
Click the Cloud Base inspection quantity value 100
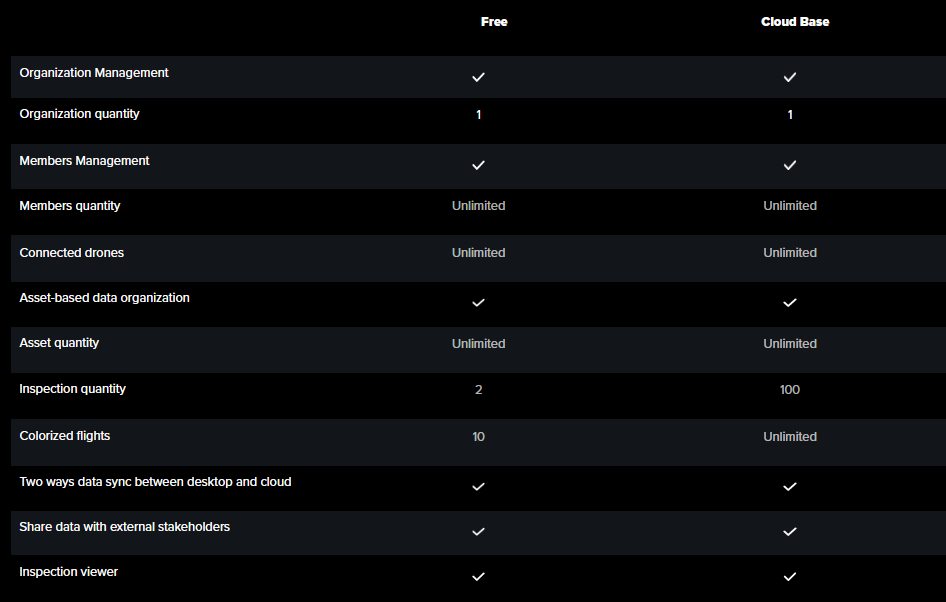(x=790, y=390)
